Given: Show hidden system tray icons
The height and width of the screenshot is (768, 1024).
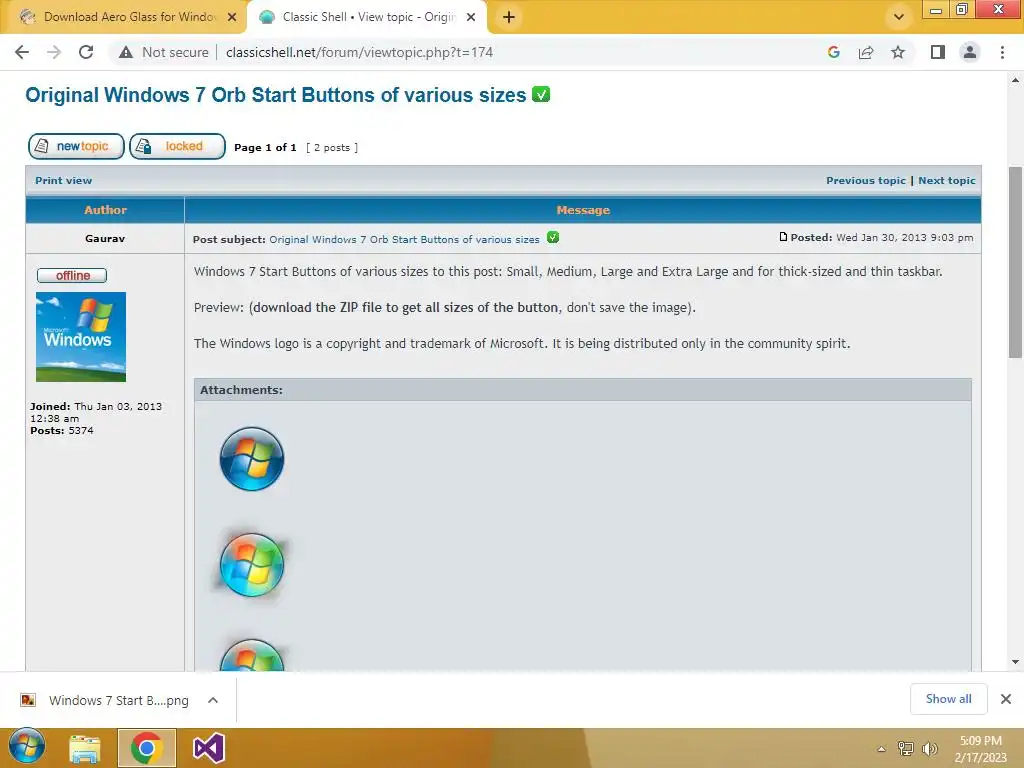Looking at the screenshot, I should tap(882, 749).
